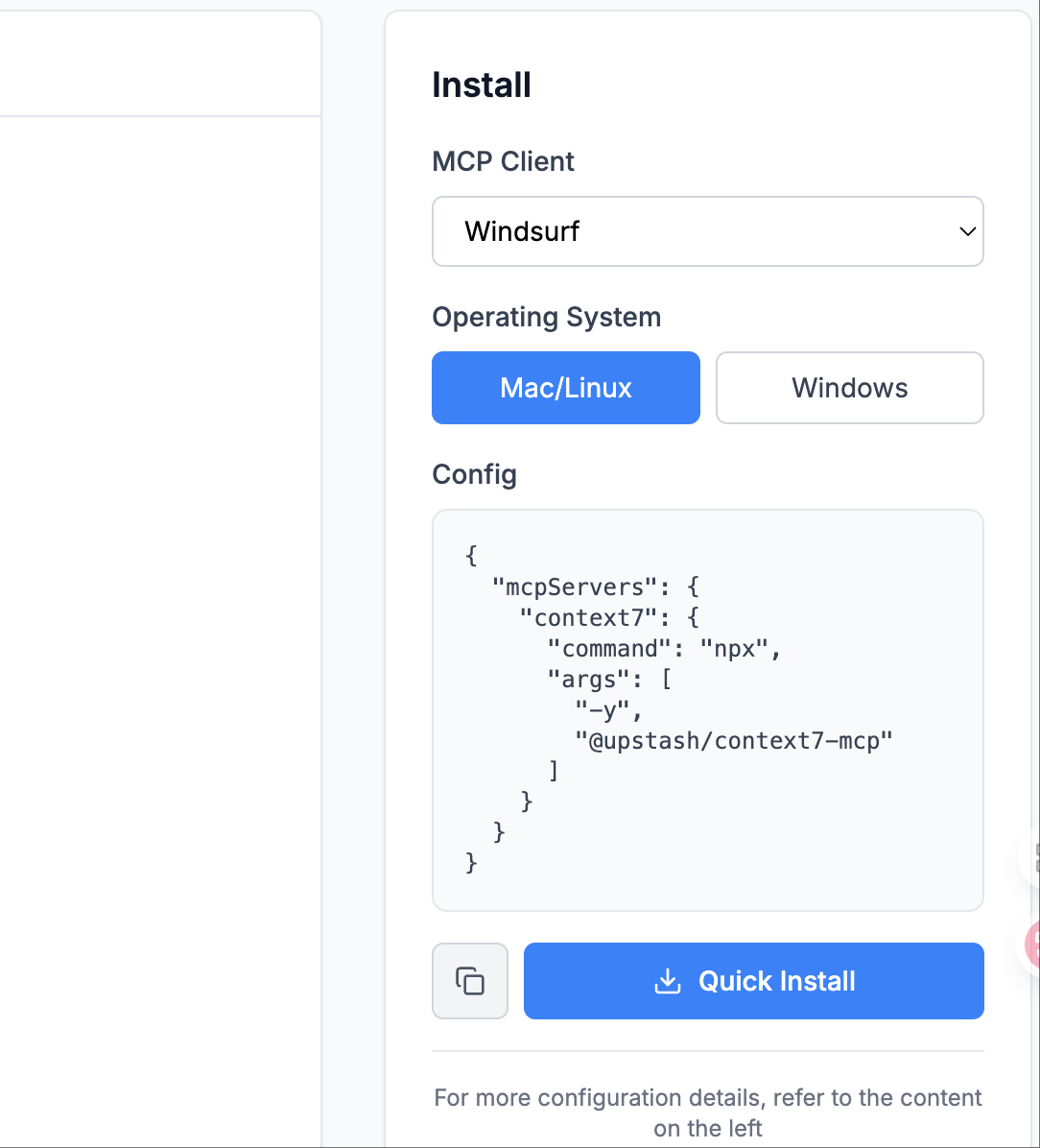Click the "args" line in config
Viewport: 1040px width, 1148px height.
[x=609, y=680]
